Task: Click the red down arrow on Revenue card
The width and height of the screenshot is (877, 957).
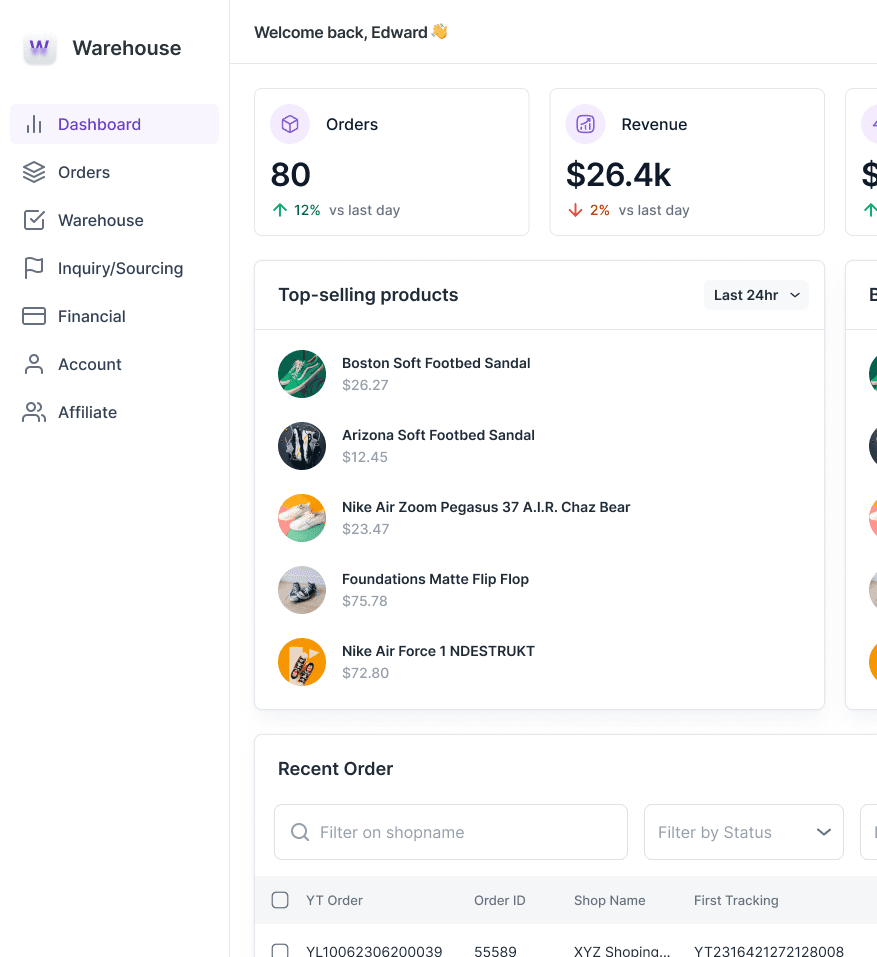Action: [575, 210]
